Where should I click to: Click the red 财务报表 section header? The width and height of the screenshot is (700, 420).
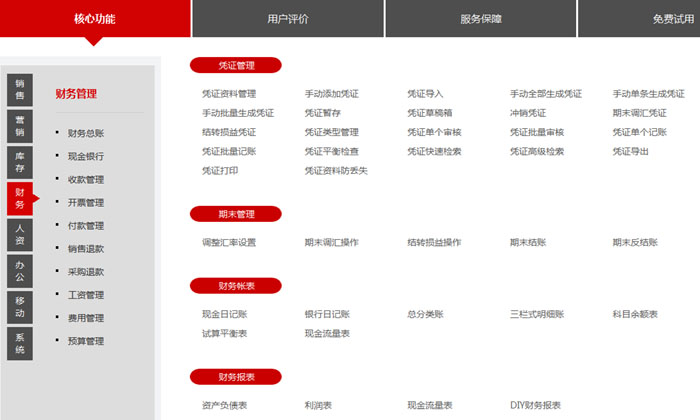point(236,377)
